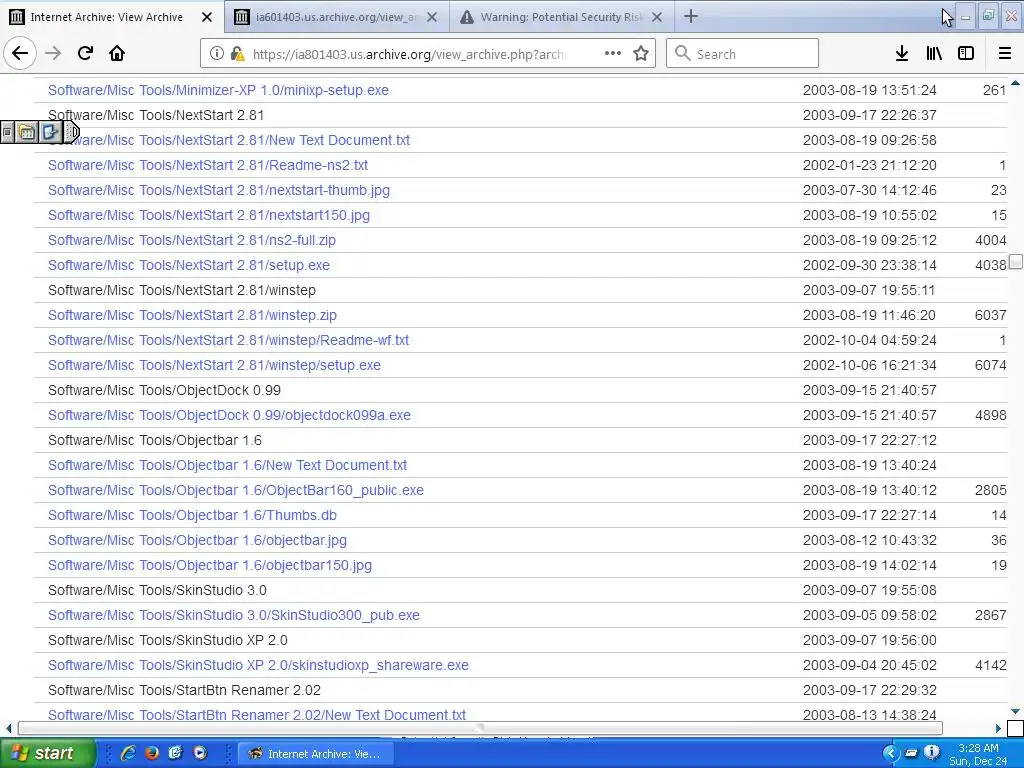The height and width of the screenshot is (768, 1024).
Task: Open NextStart 2.81/Readme-ns2.txt link
Action: (208, 165)
